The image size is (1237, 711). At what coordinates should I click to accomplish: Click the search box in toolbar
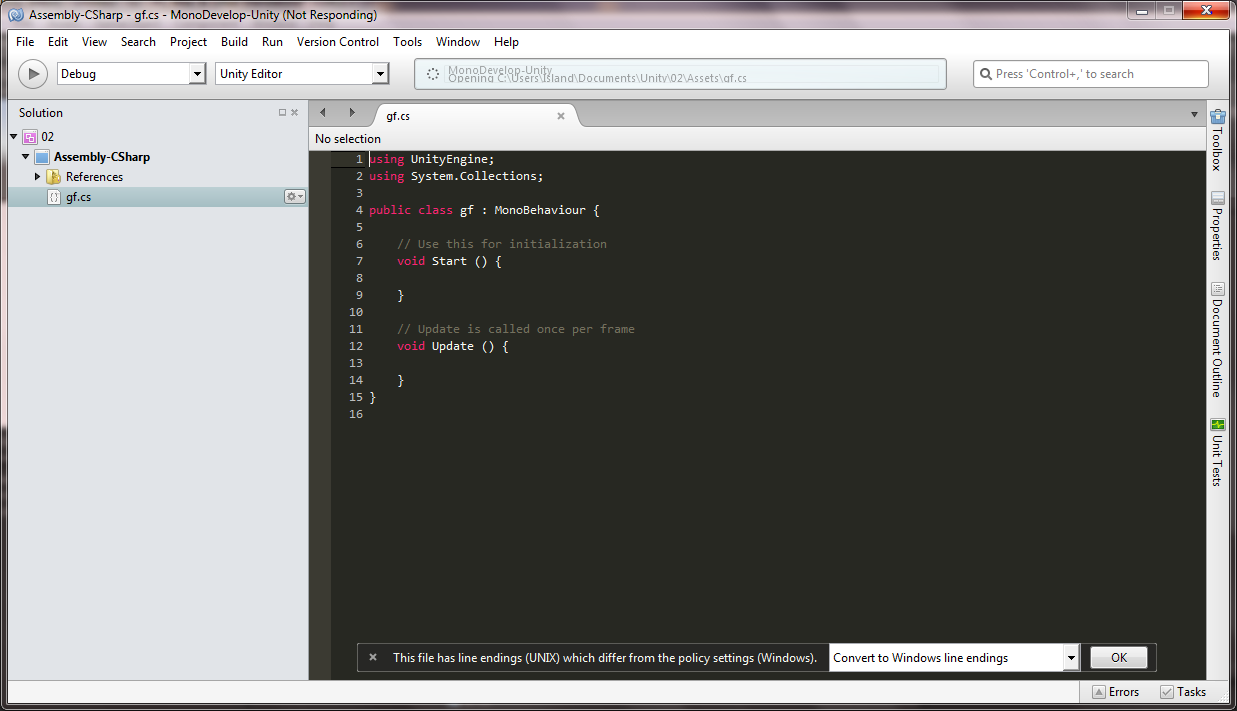(1090, 74)
